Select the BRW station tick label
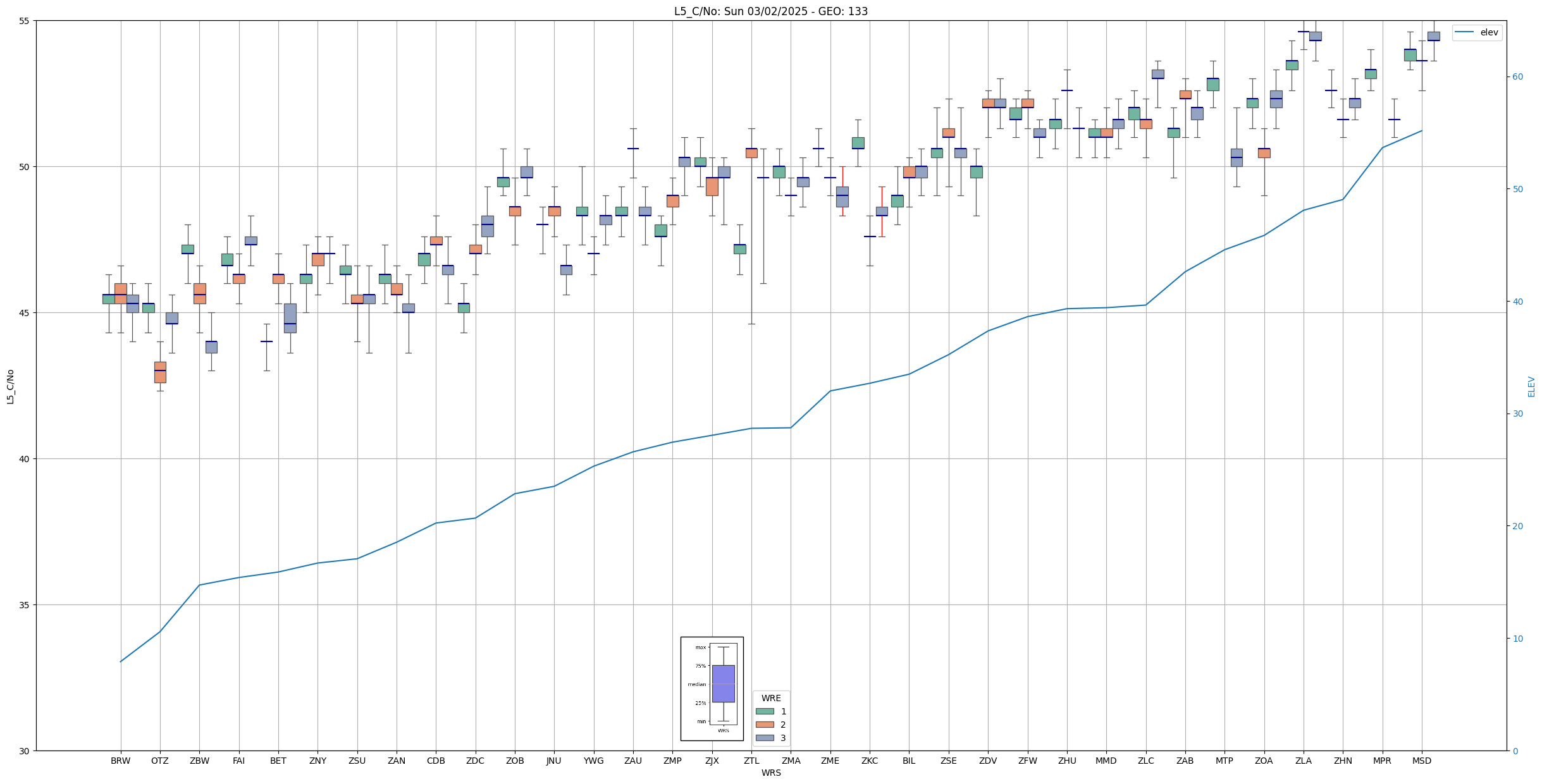This screenshot has width=1542, height=784. (x=120, y=761)
